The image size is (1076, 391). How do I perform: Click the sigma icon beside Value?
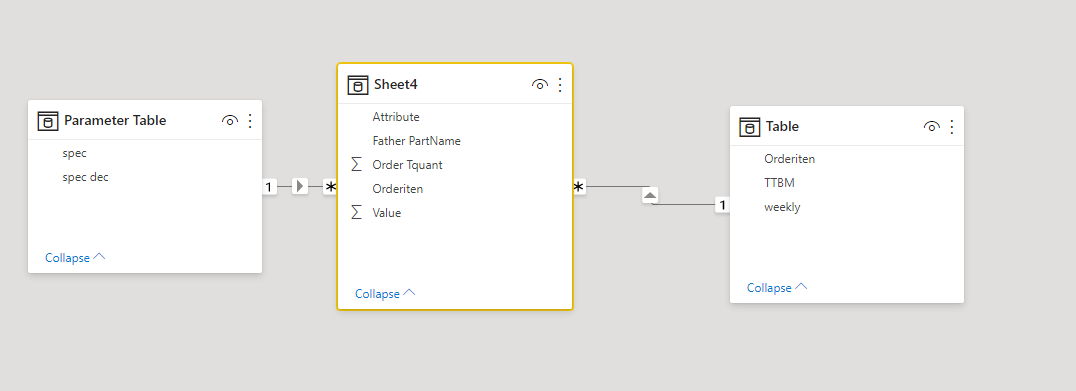tap(356, 213)
